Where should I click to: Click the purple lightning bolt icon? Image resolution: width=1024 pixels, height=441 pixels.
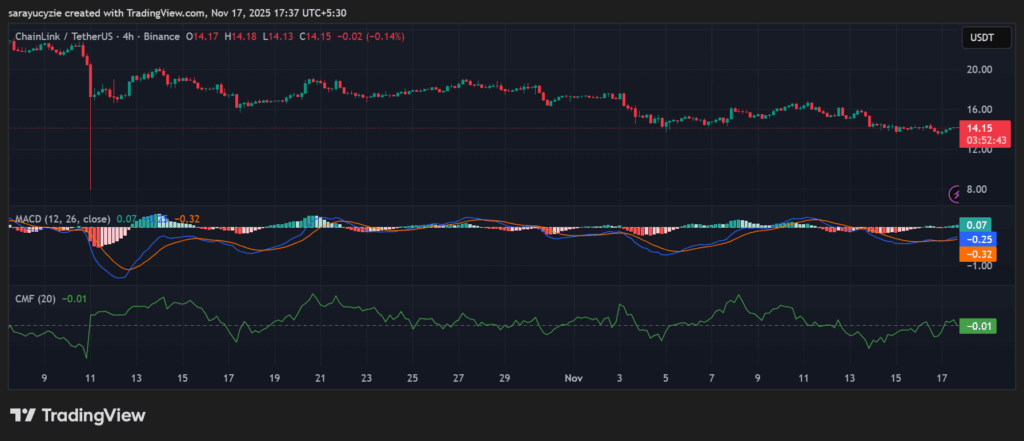[955, 193]
